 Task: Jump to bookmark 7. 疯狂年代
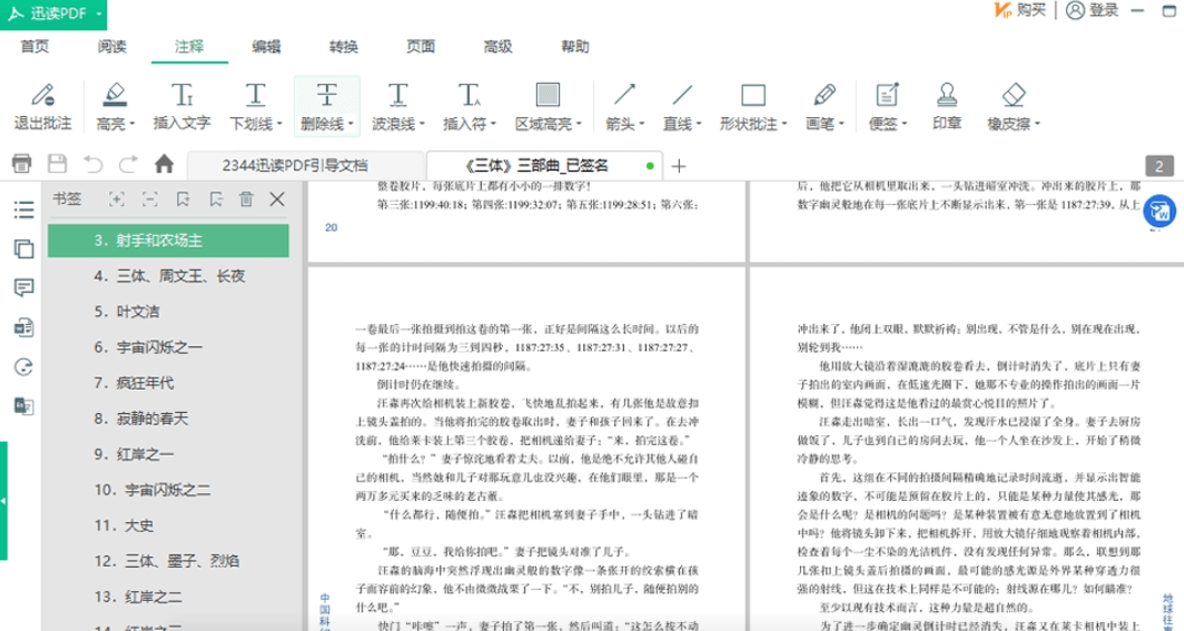[134, 383]
